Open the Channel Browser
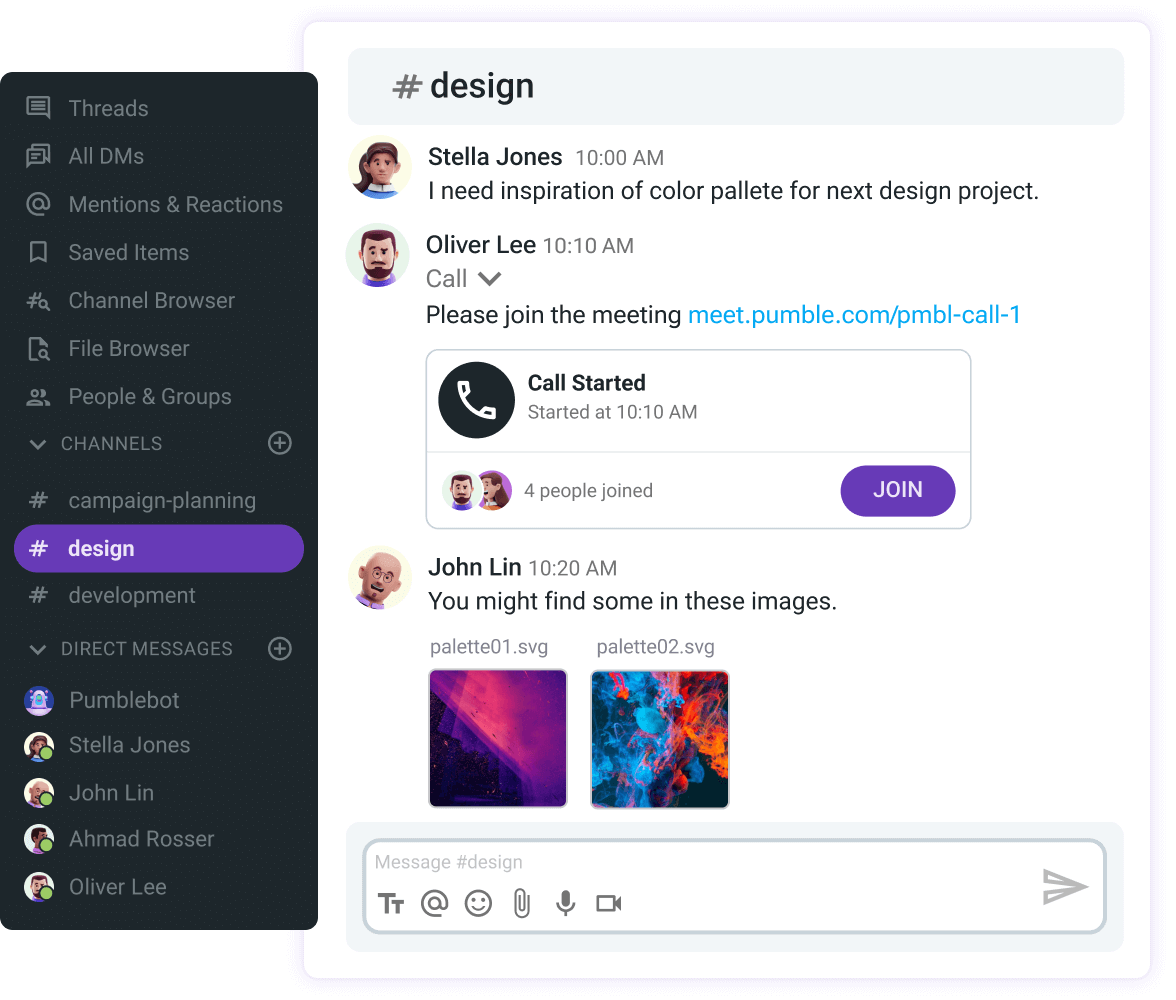Viewport: 1176px width, 1000px height. (151, 300)
